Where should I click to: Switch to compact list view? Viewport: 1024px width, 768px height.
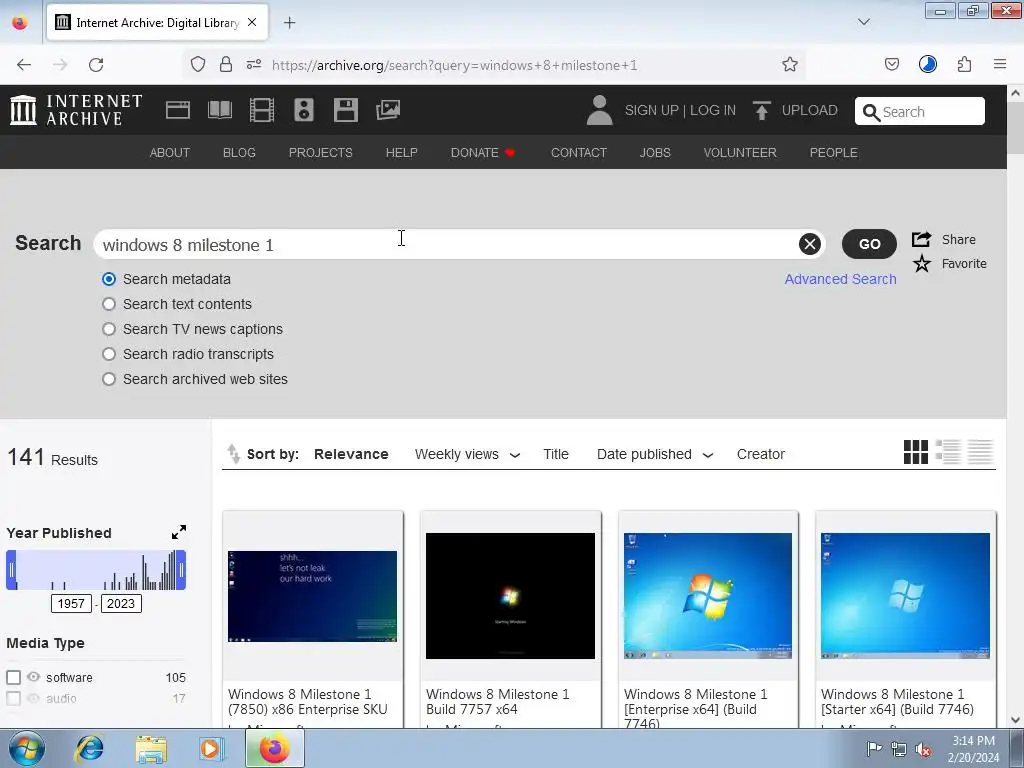pyautogui.click(x=980, y=452)
